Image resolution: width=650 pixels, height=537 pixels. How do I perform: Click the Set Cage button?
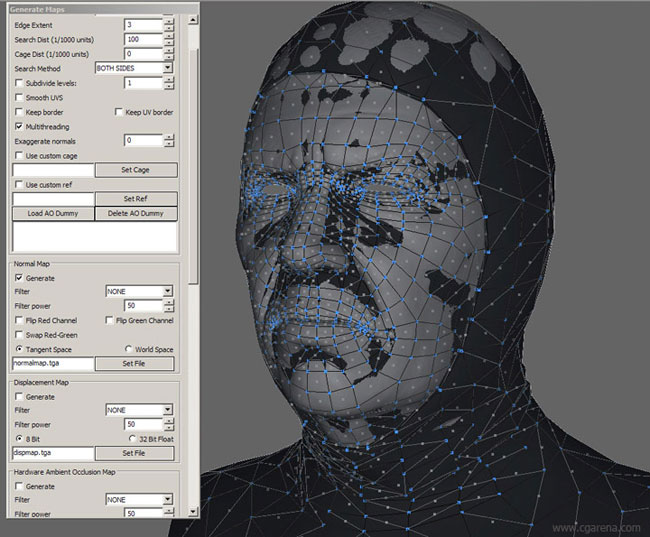[136, 170]
